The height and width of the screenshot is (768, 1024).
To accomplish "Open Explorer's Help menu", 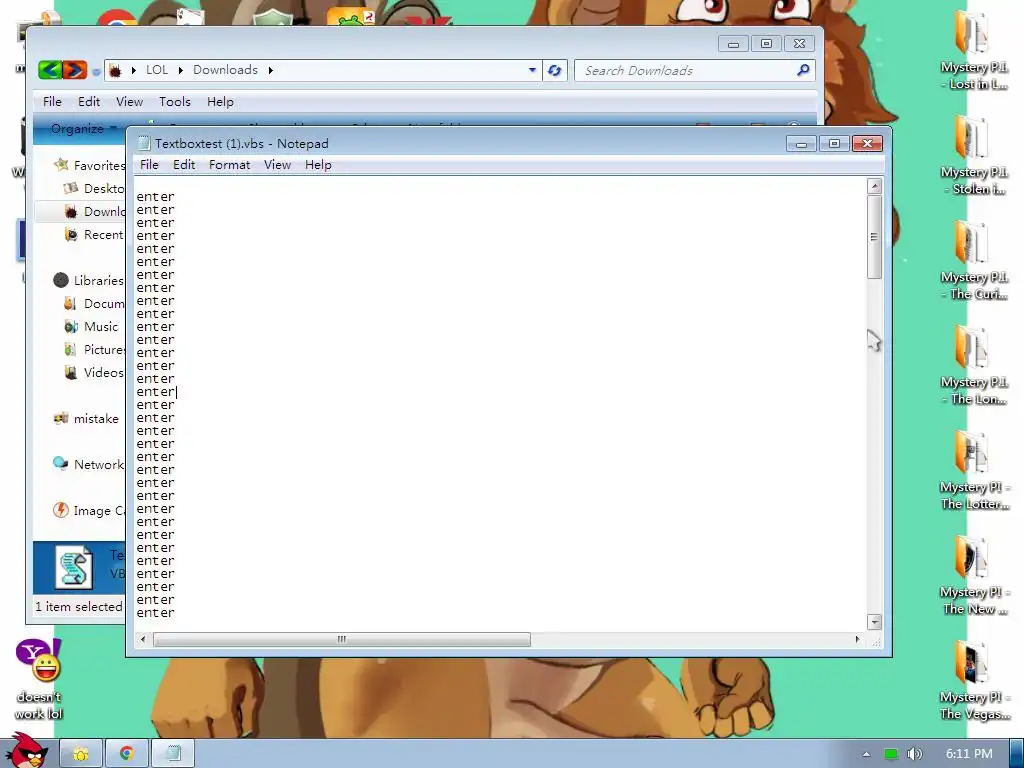I will 220,101.
